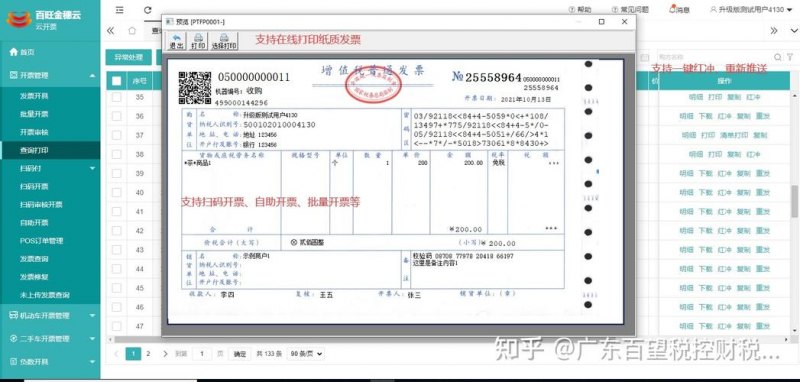Open the 90条/页 page size dropdown
800x382 pixels.
click(306, 353)
